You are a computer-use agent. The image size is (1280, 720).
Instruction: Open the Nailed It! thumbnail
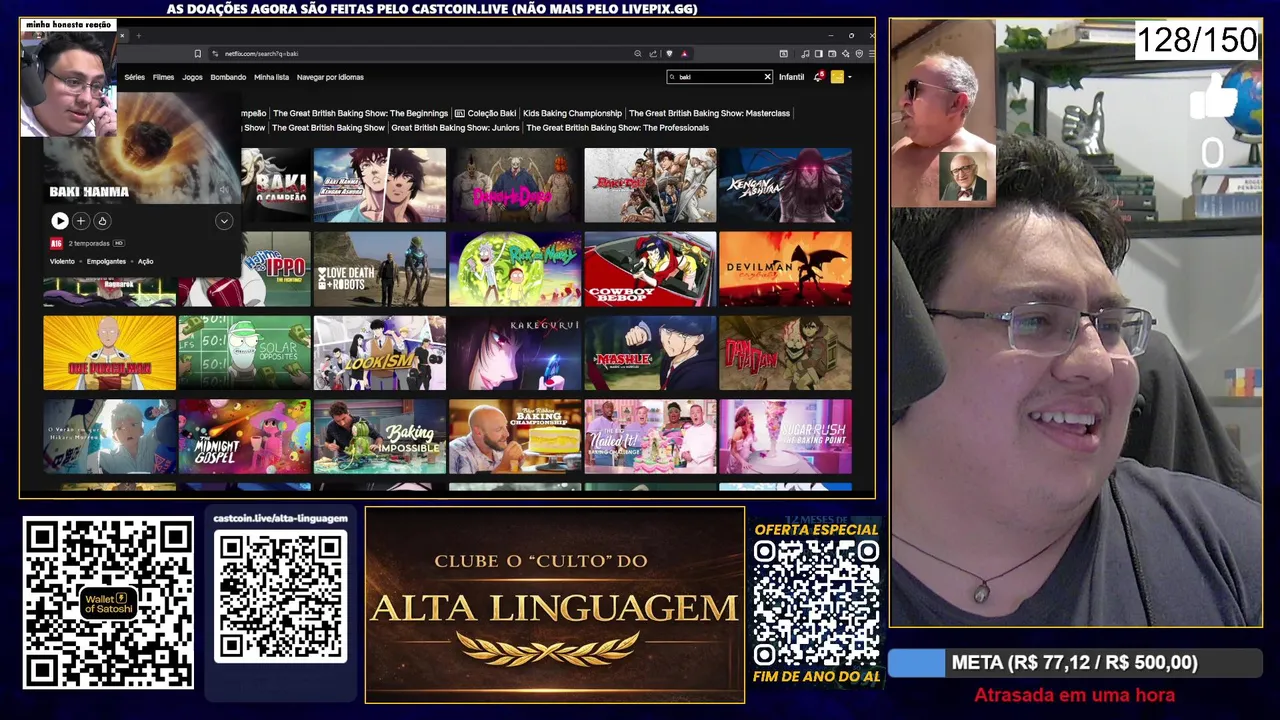(650, 437)
